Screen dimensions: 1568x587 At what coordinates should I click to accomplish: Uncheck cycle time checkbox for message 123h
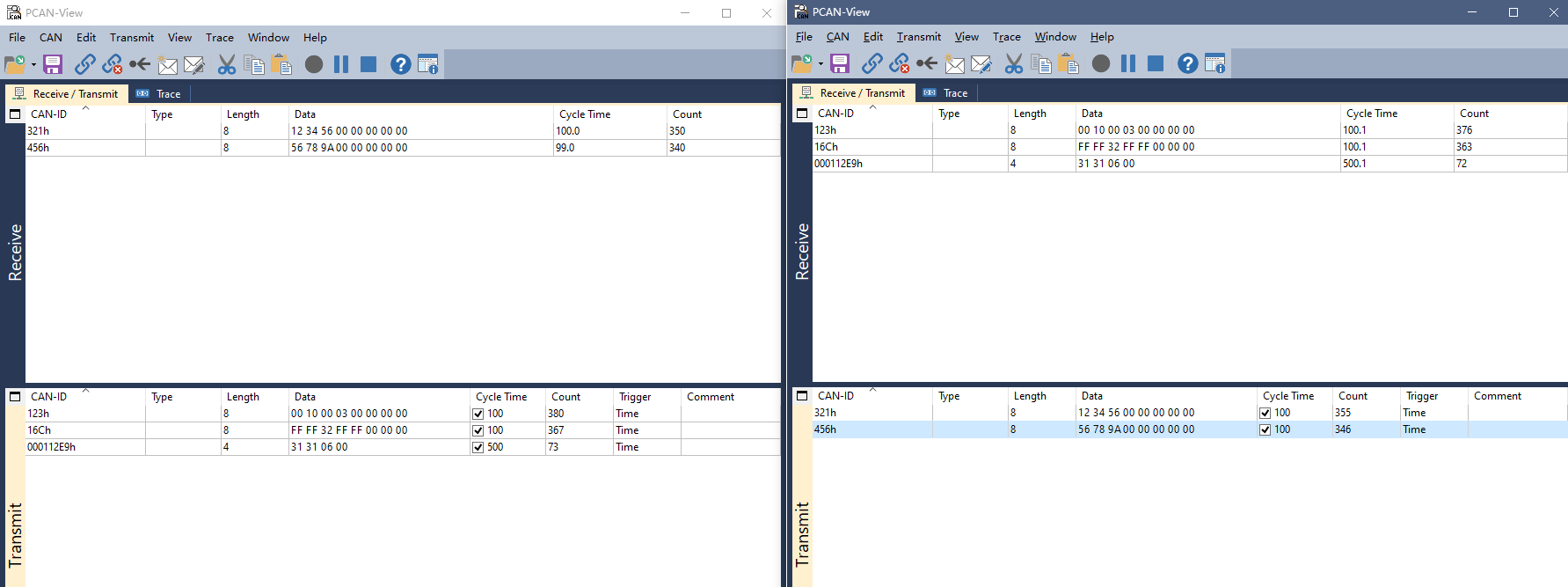pyautogui.click(x=478, y=414)
